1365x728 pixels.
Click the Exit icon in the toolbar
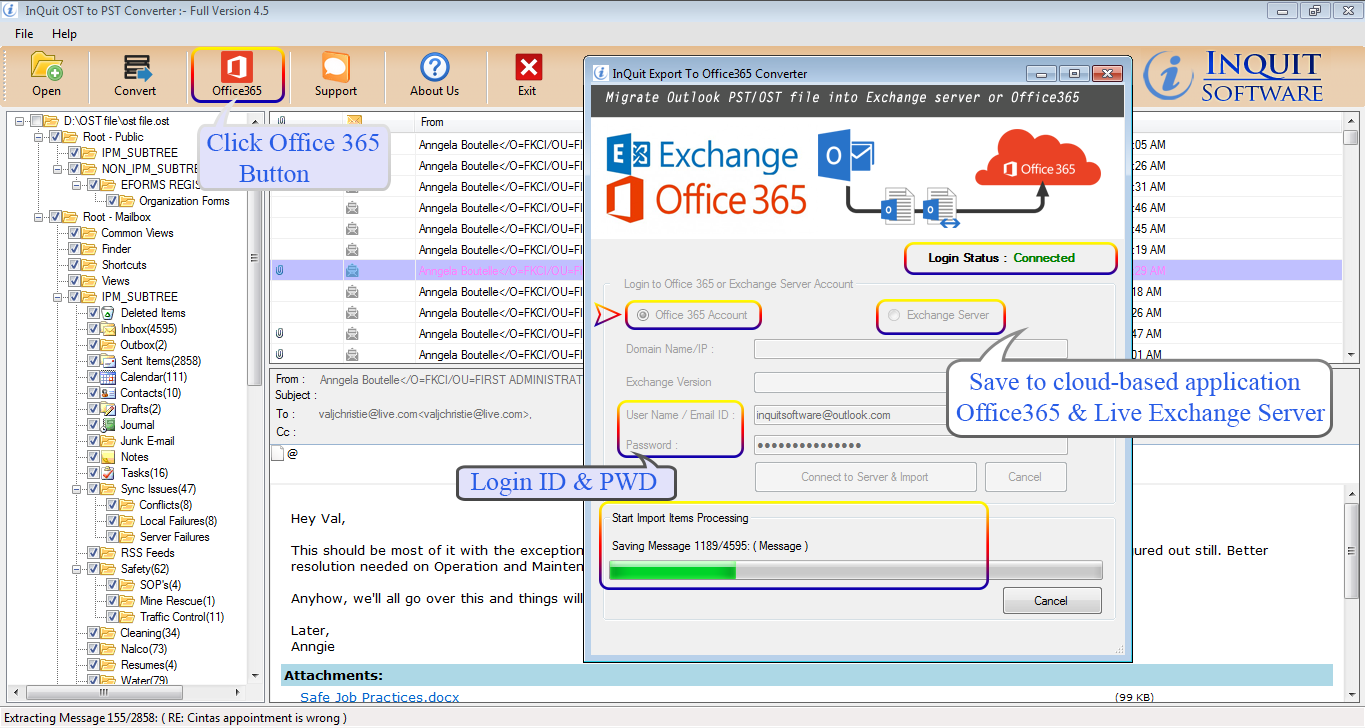tap(527, 75)
